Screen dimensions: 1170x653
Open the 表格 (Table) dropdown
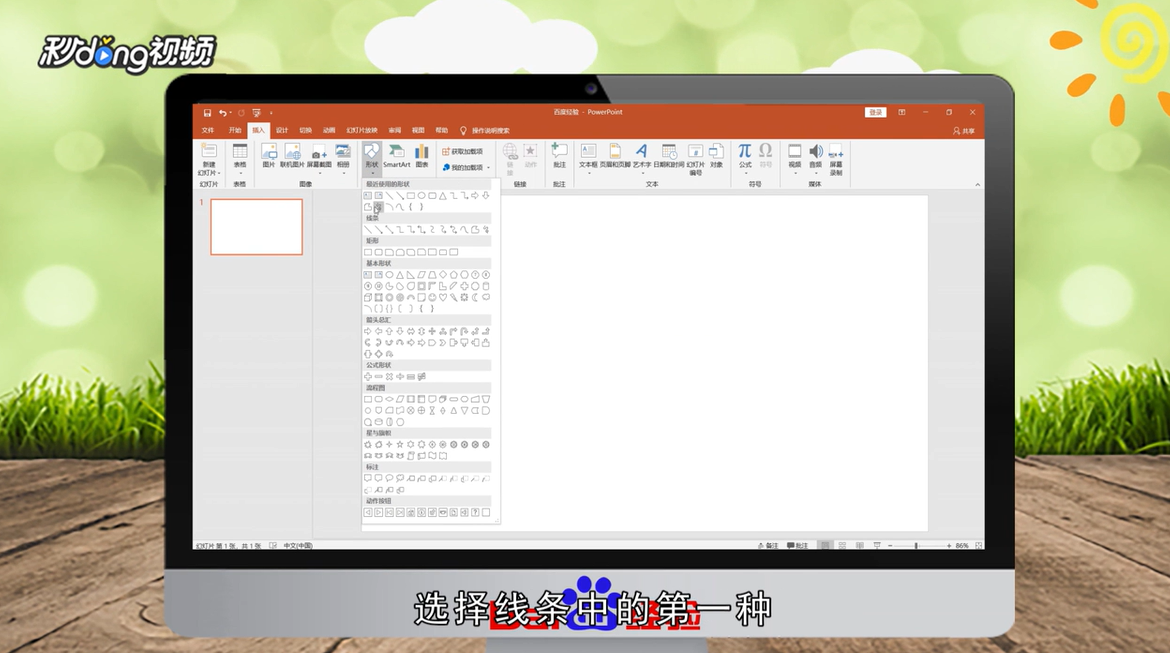240,159
